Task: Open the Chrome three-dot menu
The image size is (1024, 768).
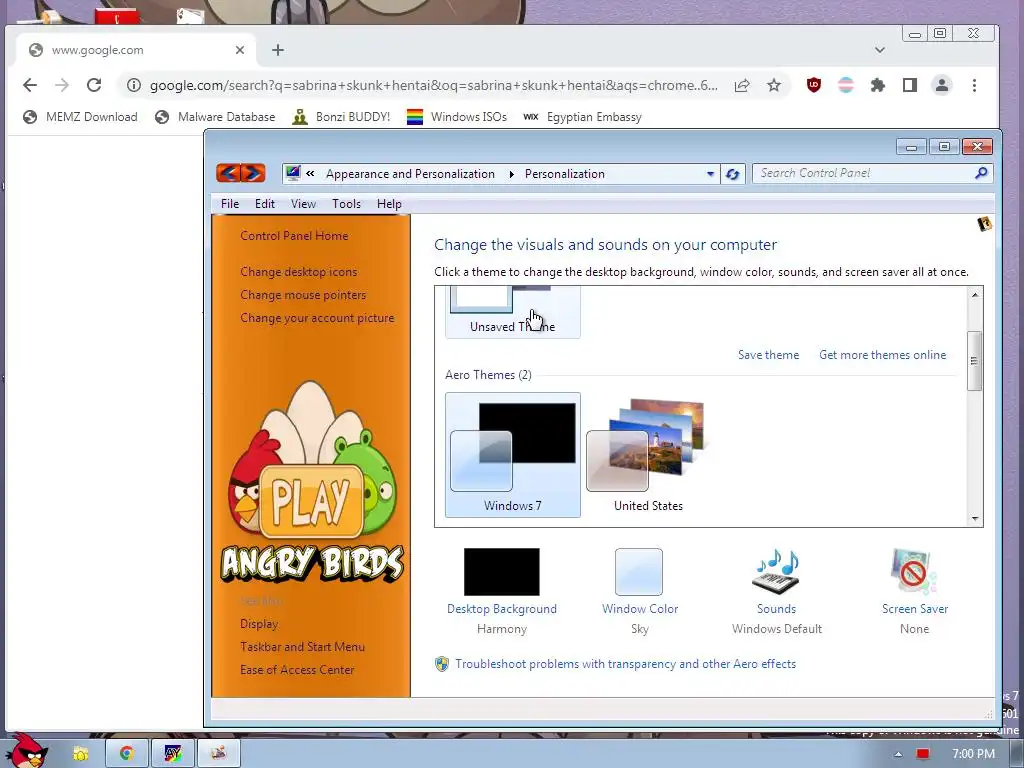Action: (974, 85)
